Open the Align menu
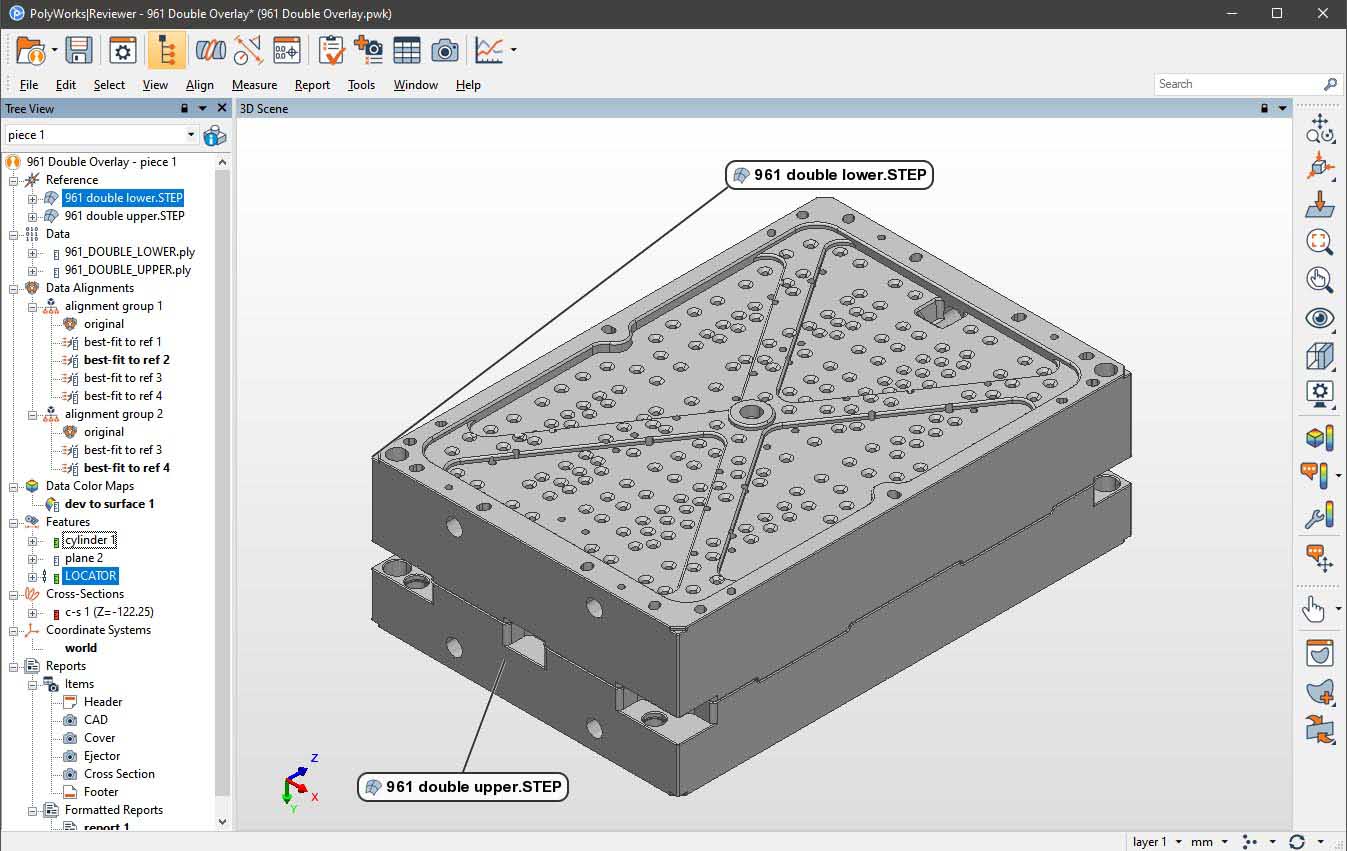The width and height of the screenshot is (1347, 851). tap(200, 85)
